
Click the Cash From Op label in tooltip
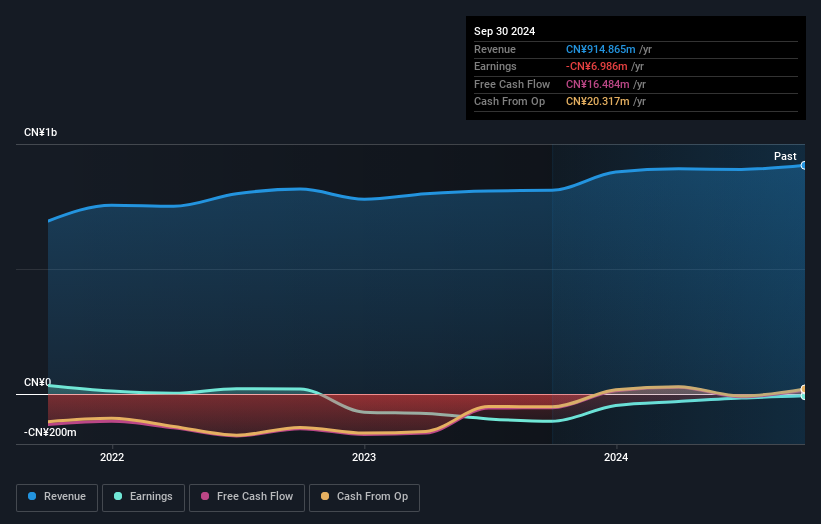point(509,102)
